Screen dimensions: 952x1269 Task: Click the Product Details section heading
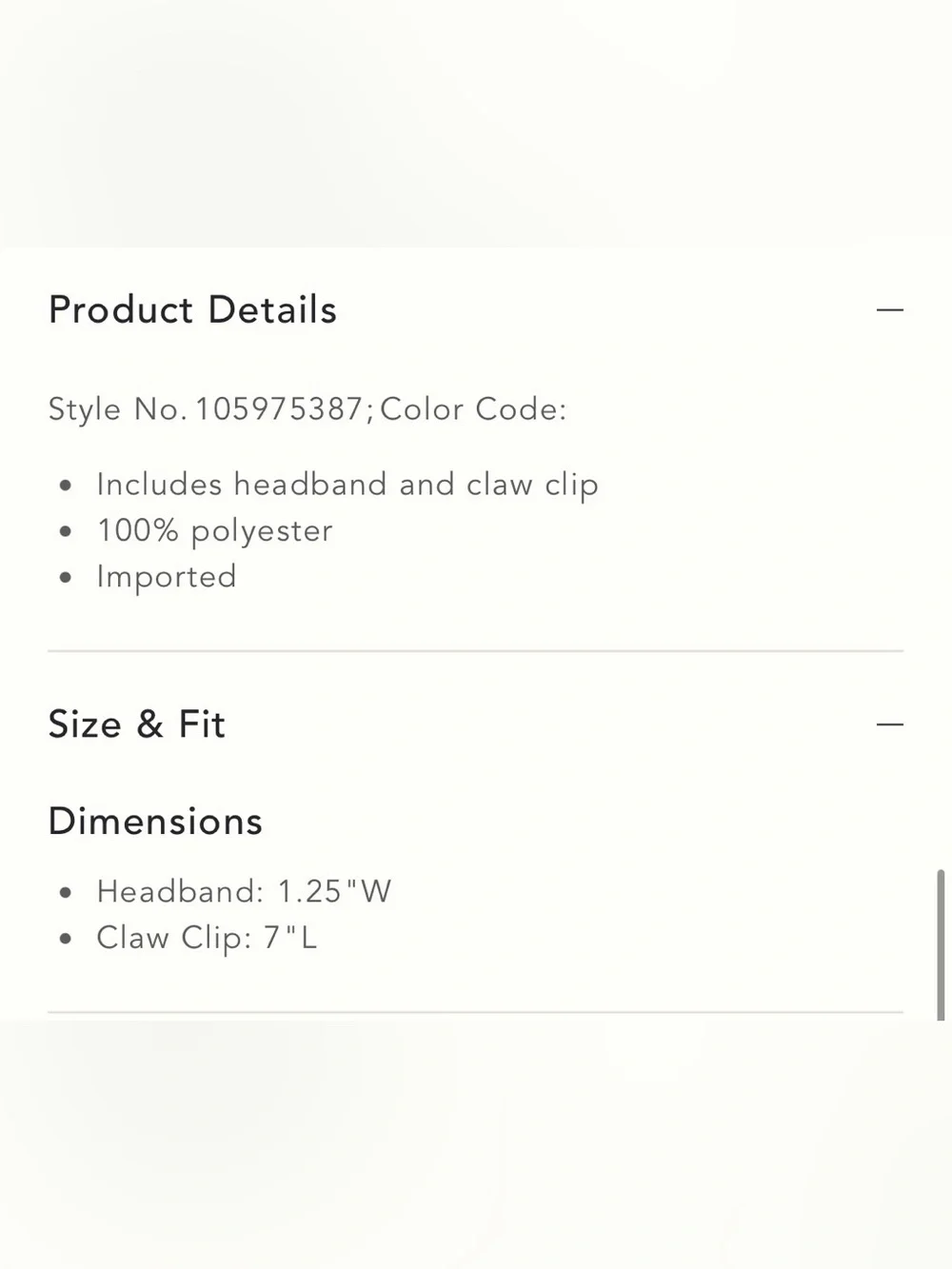click(x=192, y=310)
